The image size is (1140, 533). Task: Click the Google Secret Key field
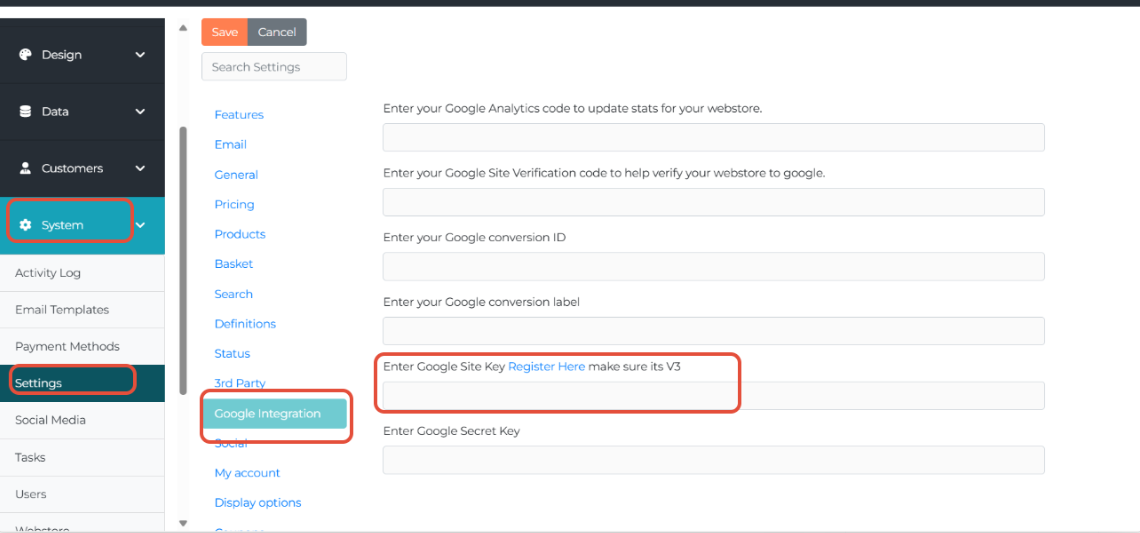713,460
